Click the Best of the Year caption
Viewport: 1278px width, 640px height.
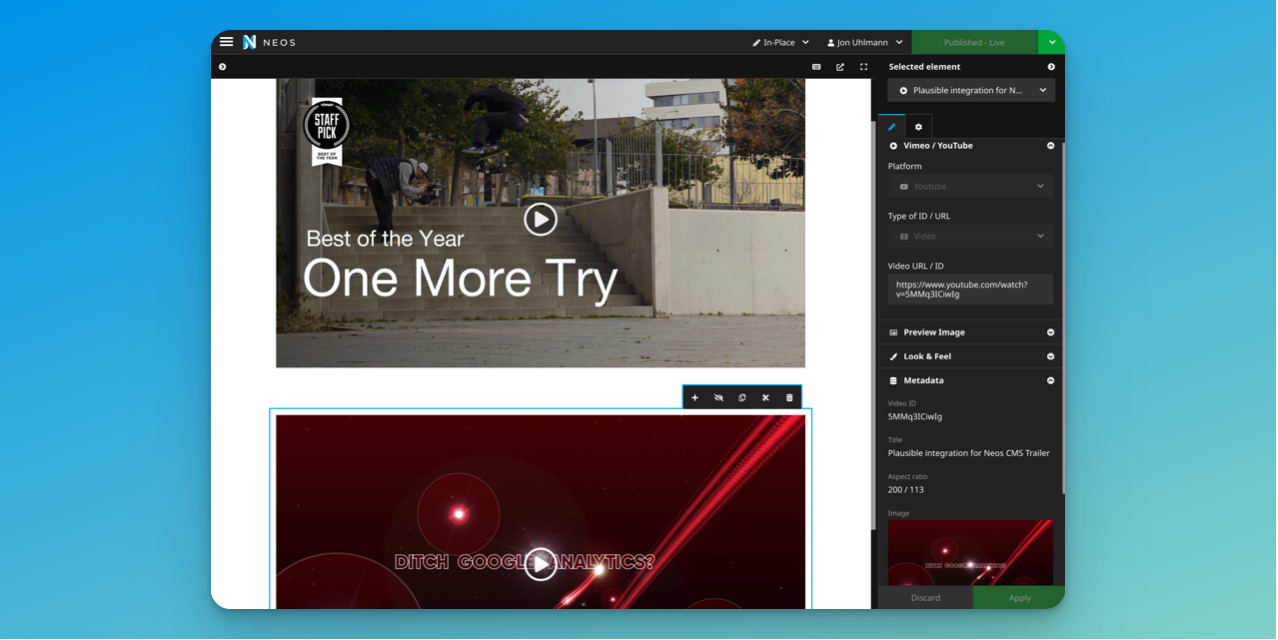coord(385,239)
